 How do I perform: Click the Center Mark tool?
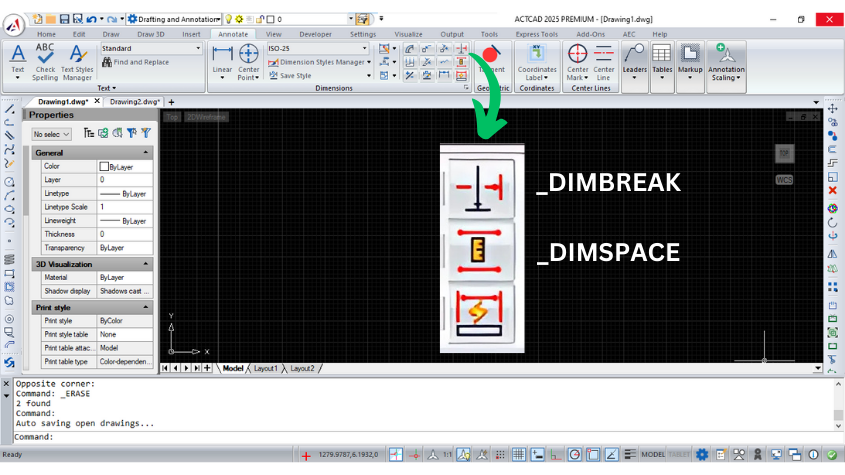click(577, 62)
